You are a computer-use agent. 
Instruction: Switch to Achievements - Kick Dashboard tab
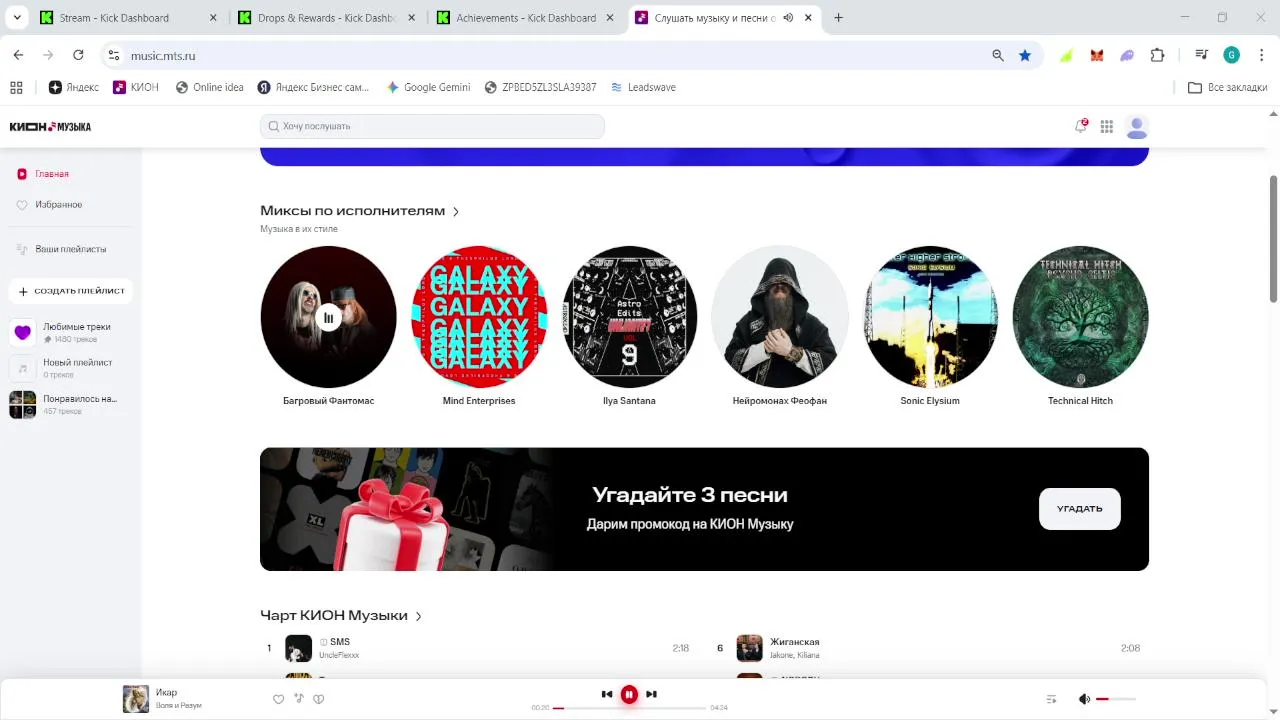point(526,18)
